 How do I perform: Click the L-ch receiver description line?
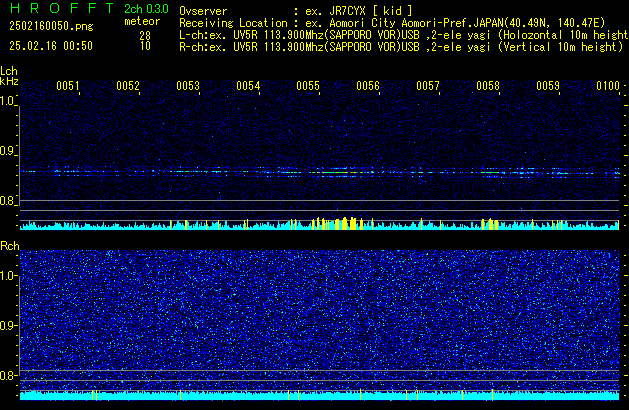404,35
